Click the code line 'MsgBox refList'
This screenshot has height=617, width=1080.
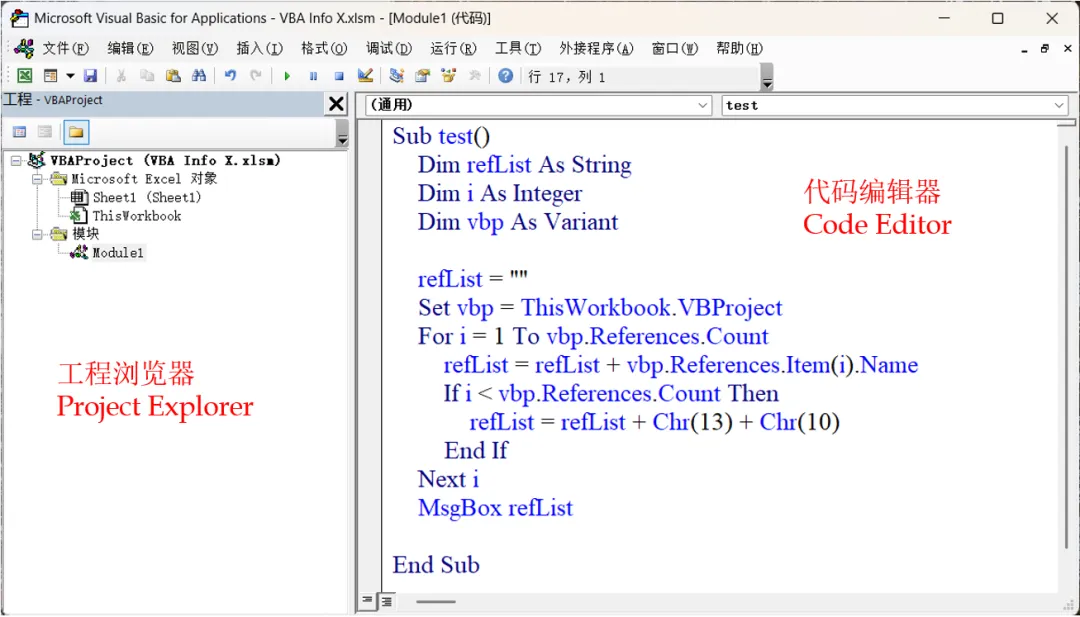click(x=495, y=508)
